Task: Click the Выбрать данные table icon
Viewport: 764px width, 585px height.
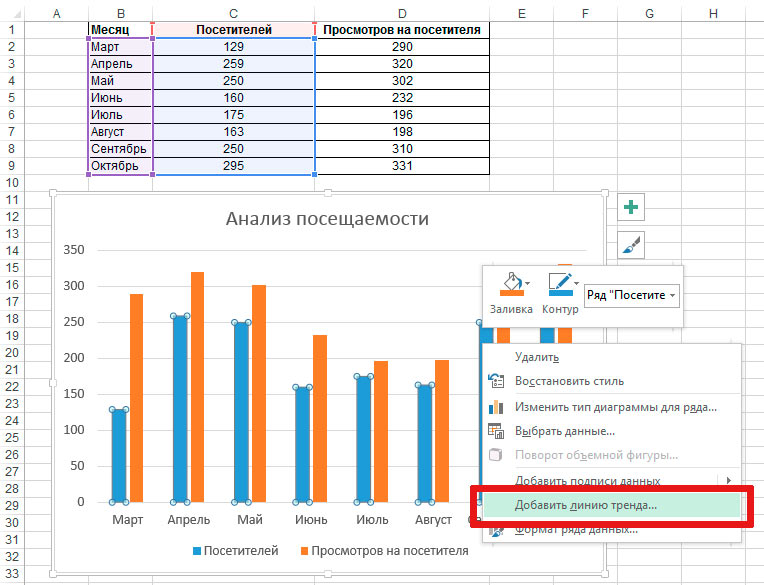Action: 496,431
